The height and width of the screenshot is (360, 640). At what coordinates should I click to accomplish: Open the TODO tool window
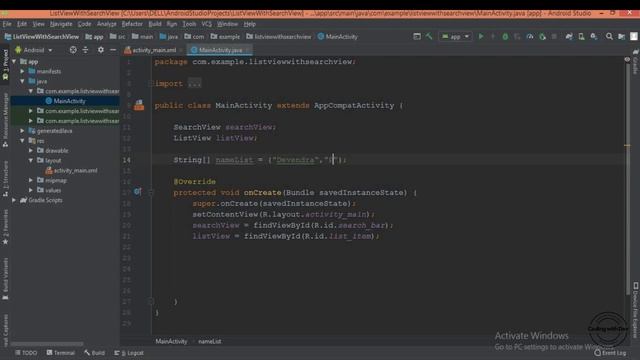tap(26, 353)
